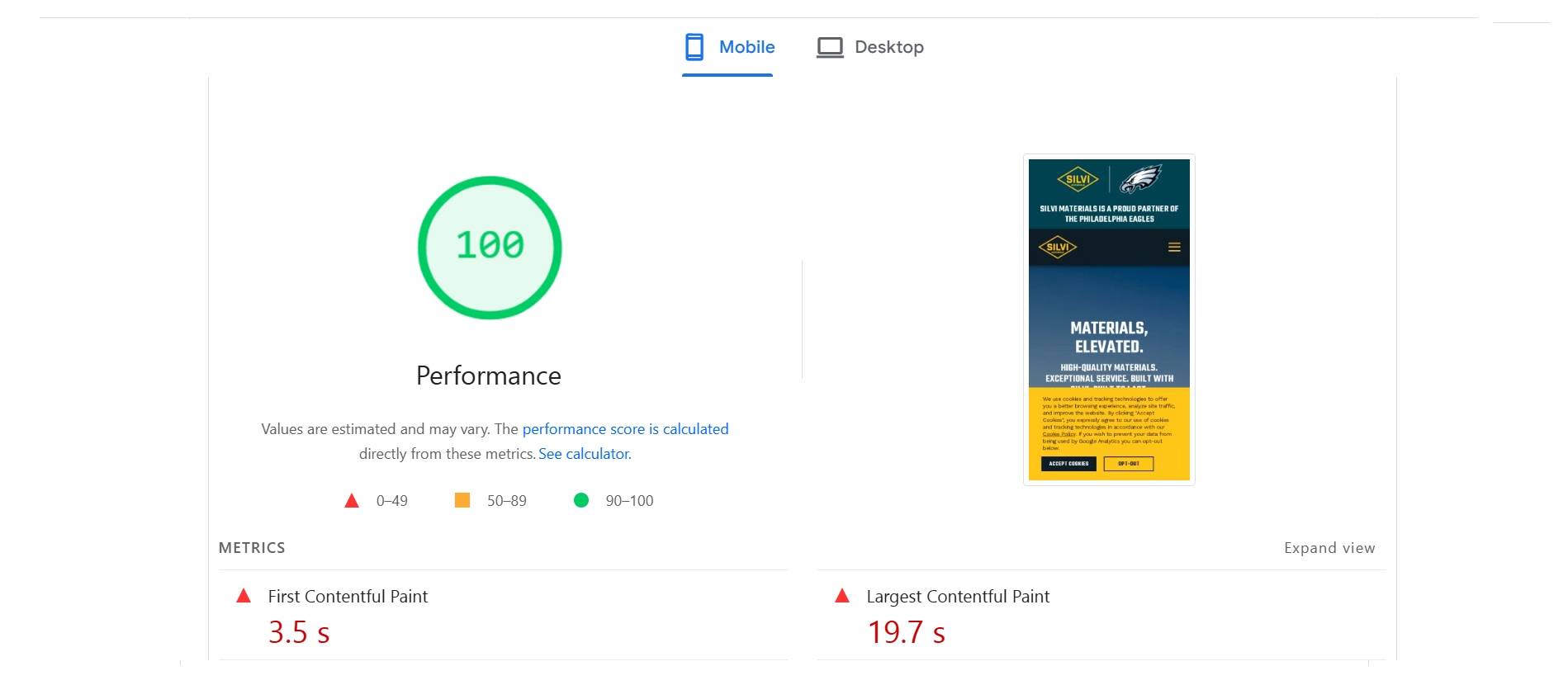Click the red triangle 0–49 legend icon

pyautogui.click(x=352, y=501)
